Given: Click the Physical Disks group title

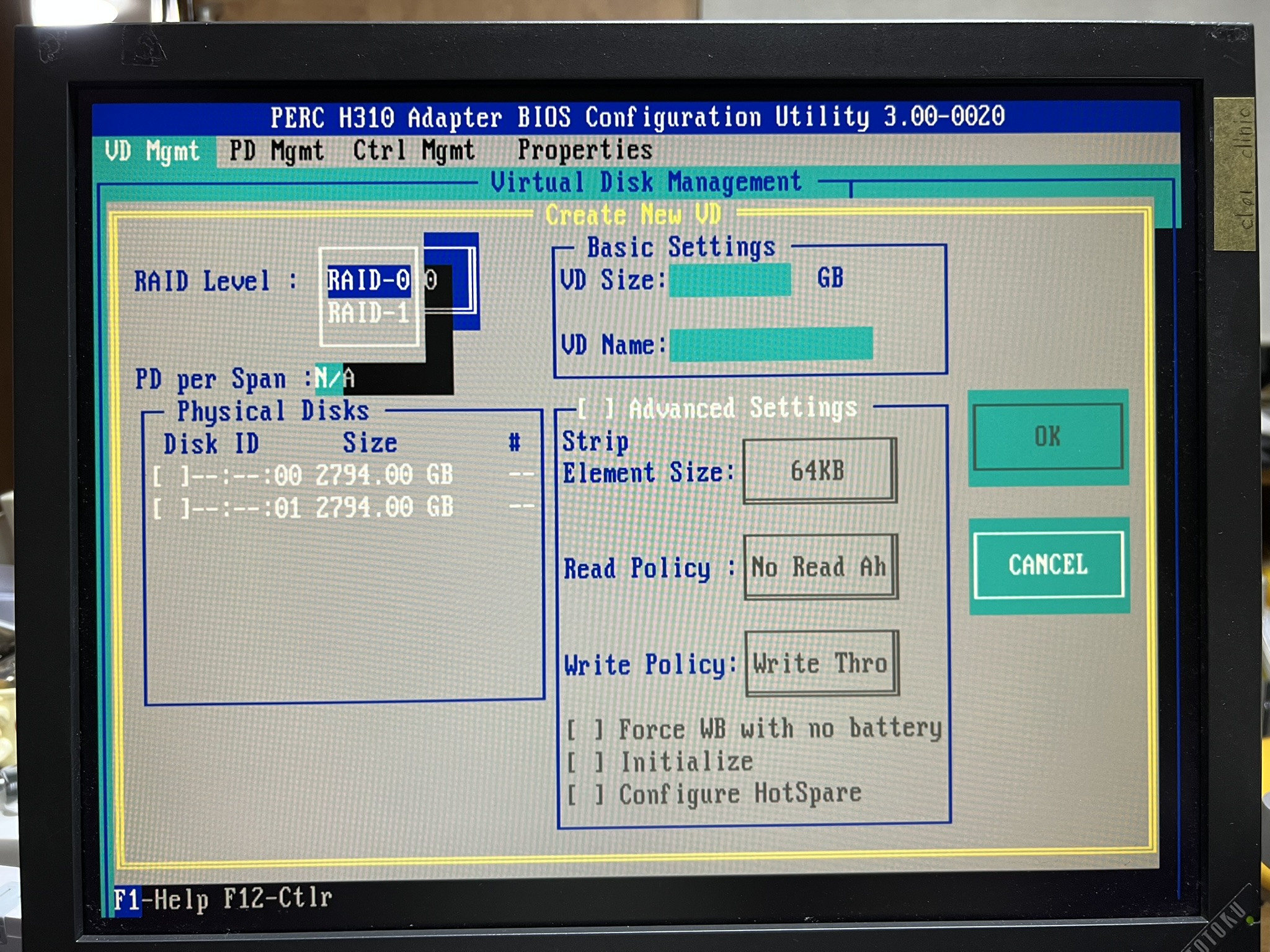Looking at the screenshot, I should pos(273,411).
